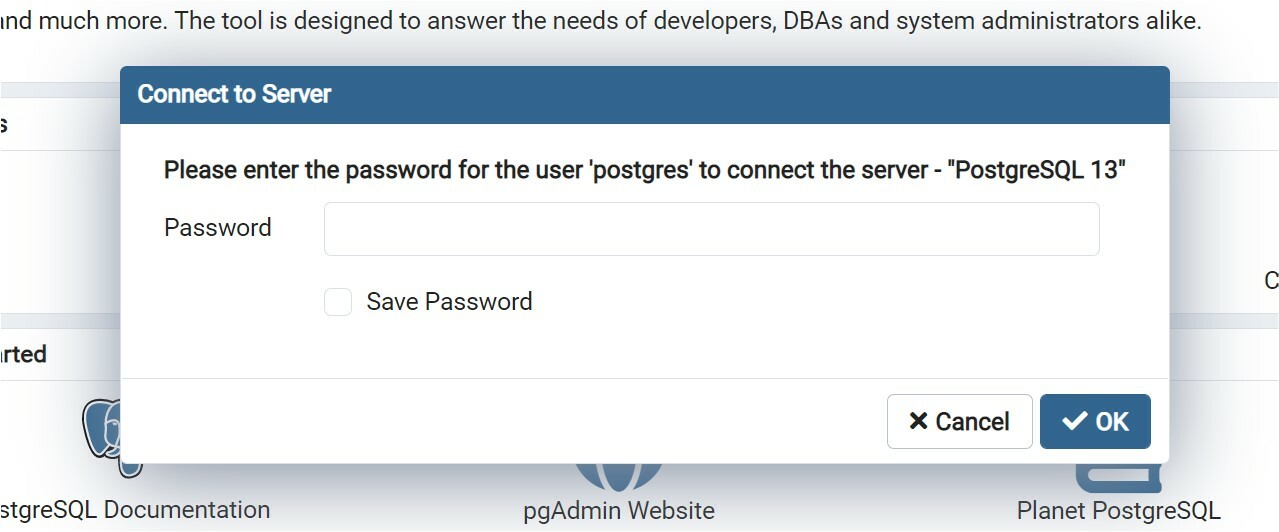
Task: Click the empty dialog footer beside Cancel
Action: pos(500,421)
